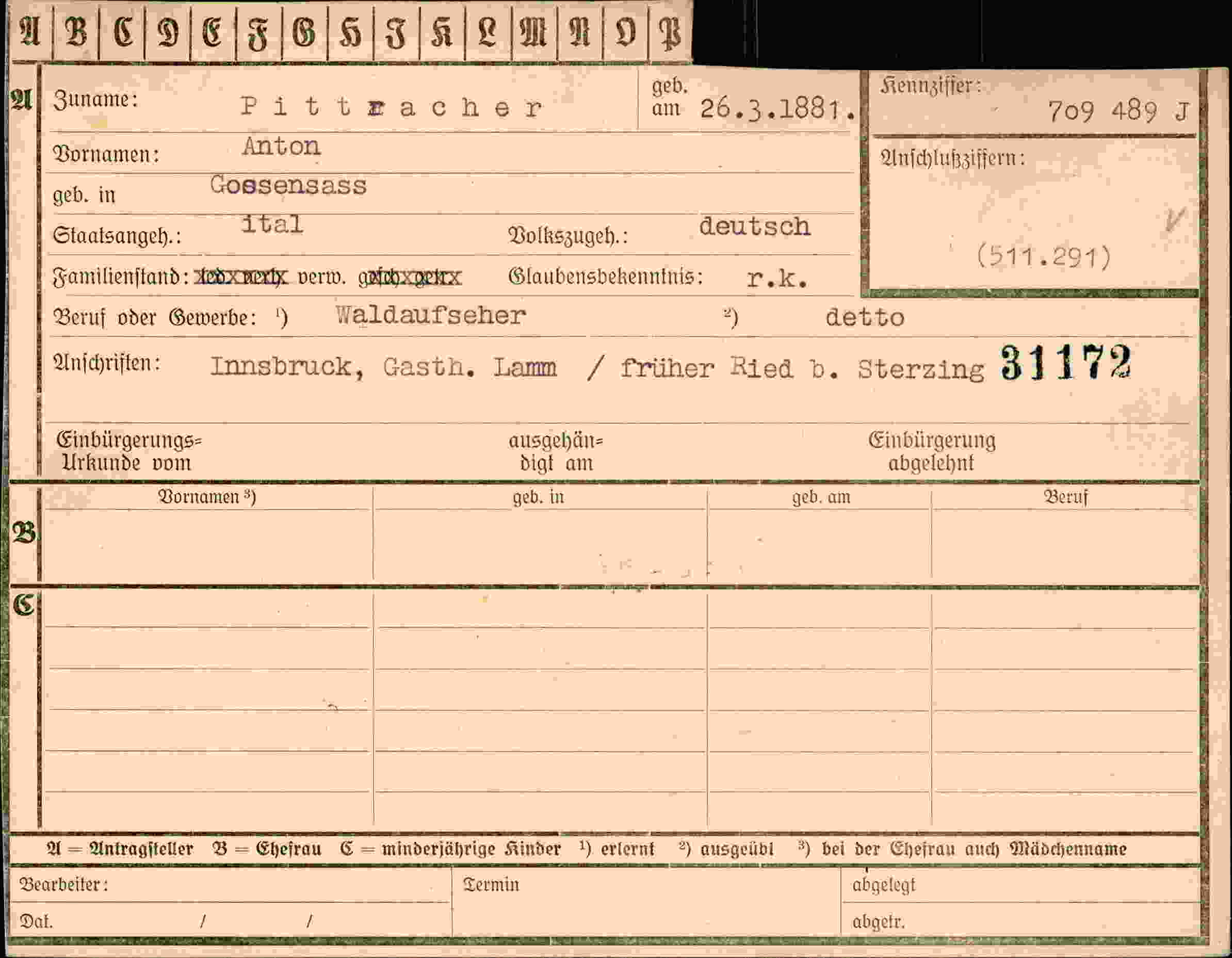Click the 'verw.' marital status option
The height and width of the screenshot is (958, 1232).
click(322, 277)
